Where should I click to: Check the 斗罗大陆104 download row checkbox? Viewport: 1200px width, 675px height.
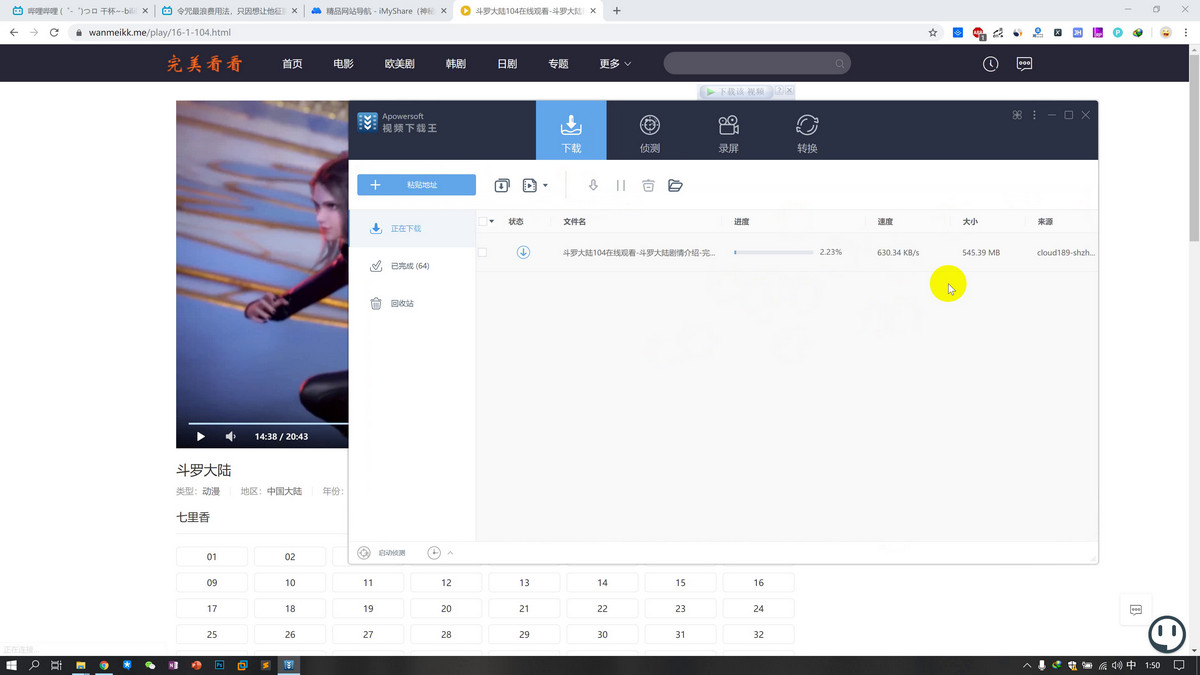pos(481,252)
